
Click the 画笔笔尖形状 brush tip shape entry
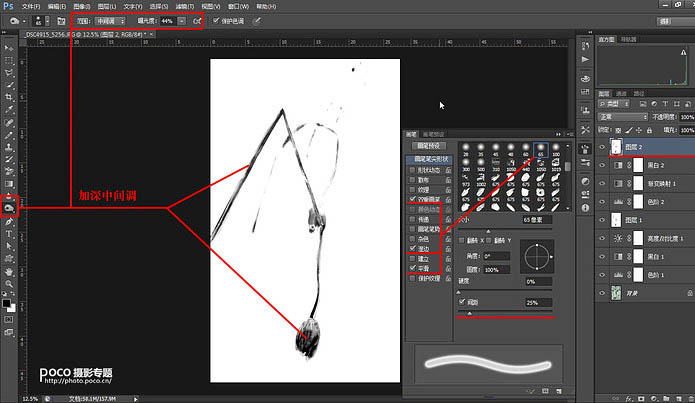point(429,159)
